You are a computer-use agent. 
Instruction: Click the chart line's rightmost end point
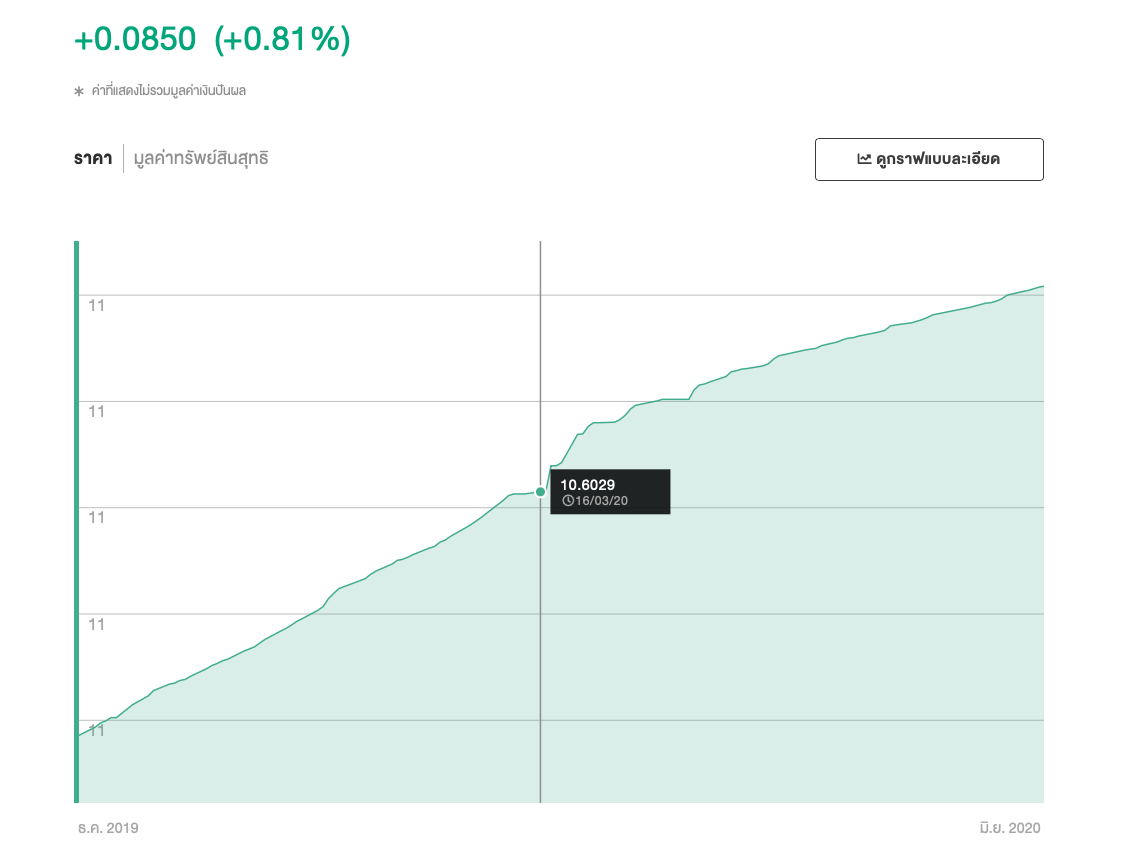pos(1043,286)
